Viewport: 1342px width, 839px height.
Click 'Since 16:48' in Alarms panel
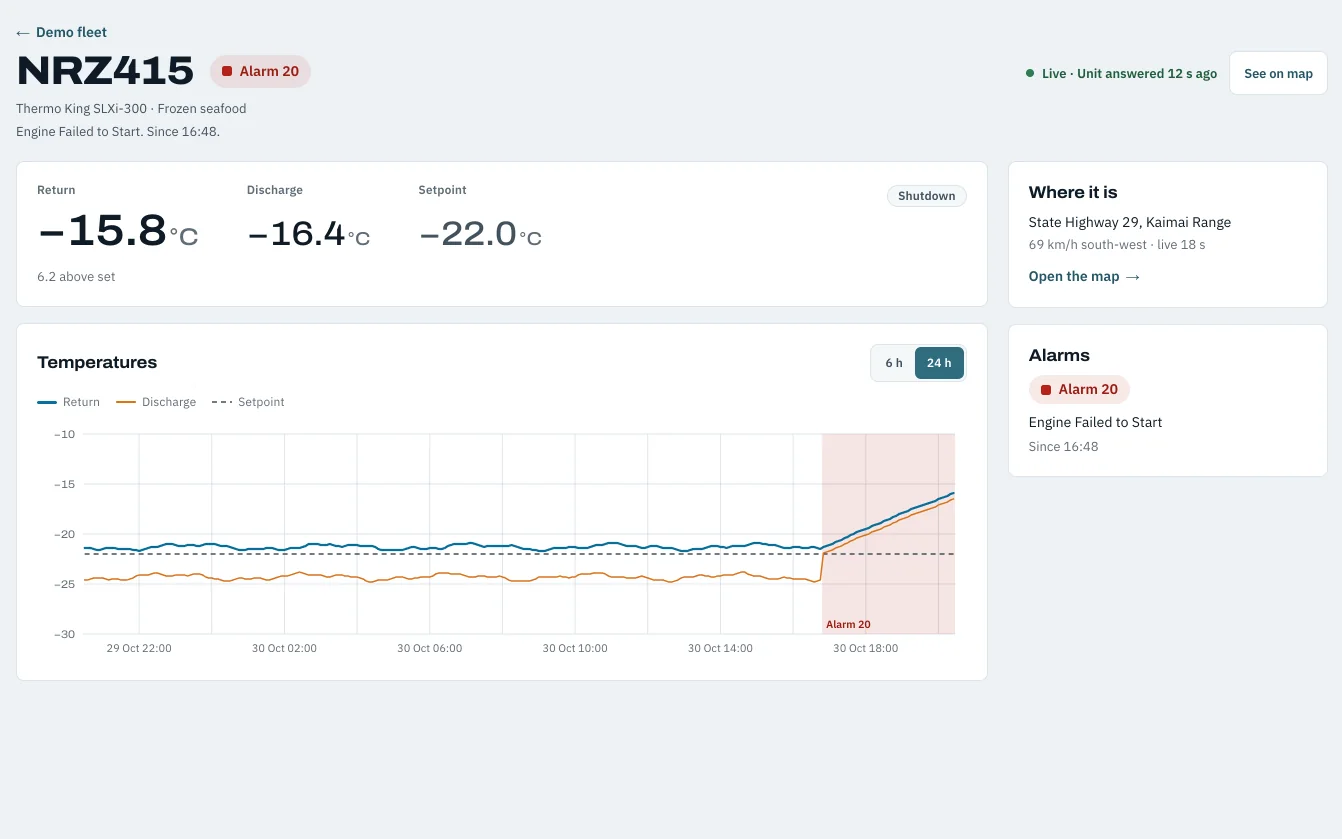pos(1063,446)
